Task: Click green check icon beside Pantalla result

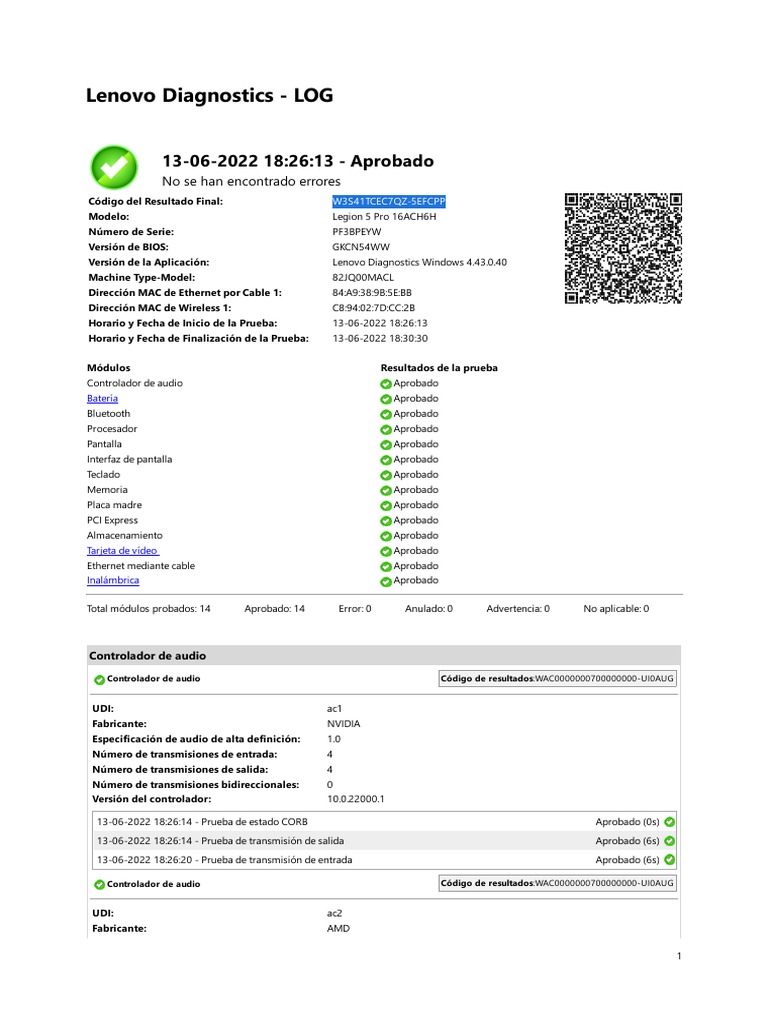Action: pos(386,445)
